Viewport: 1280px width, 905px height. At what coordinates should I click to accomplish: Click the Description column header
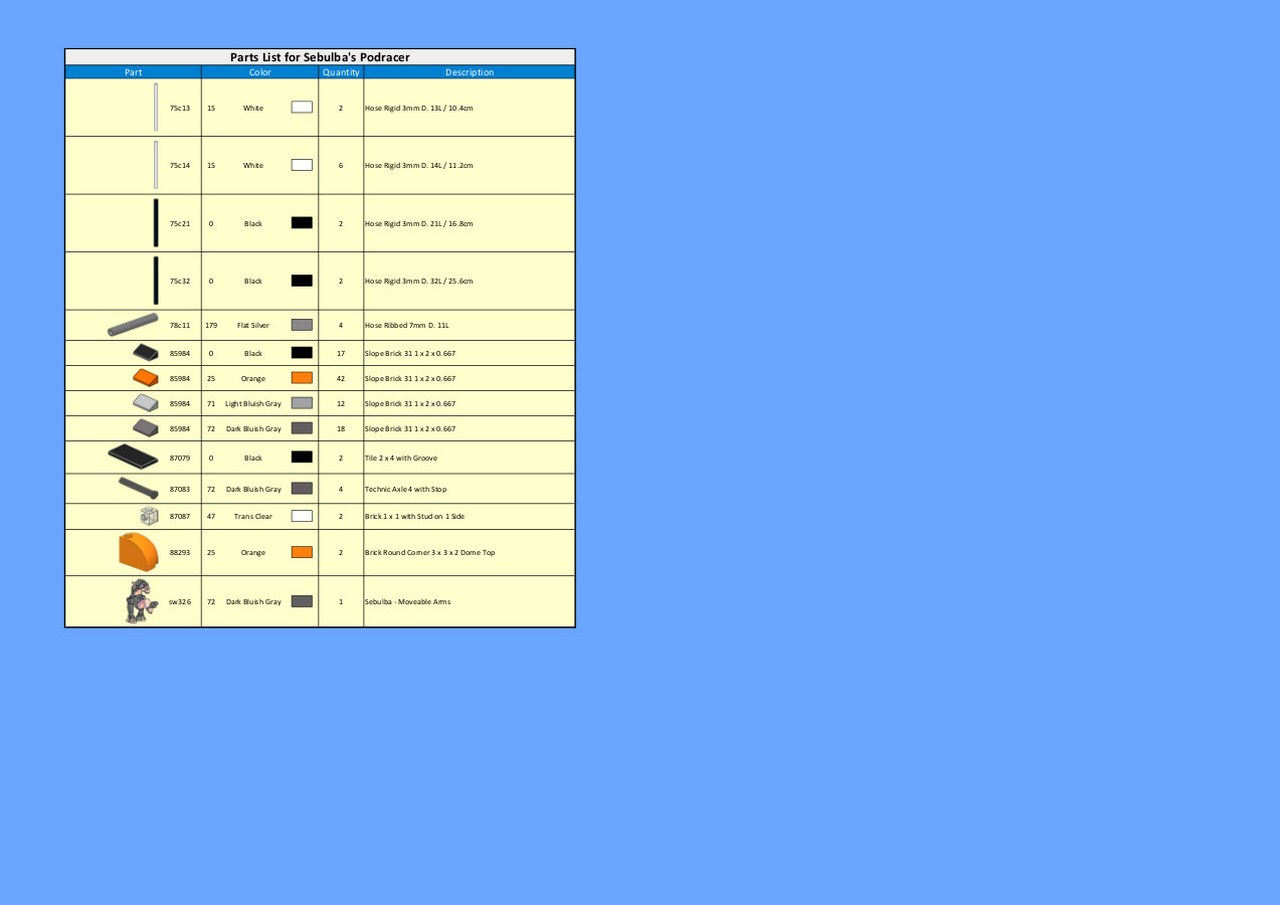tap(469, 72)
